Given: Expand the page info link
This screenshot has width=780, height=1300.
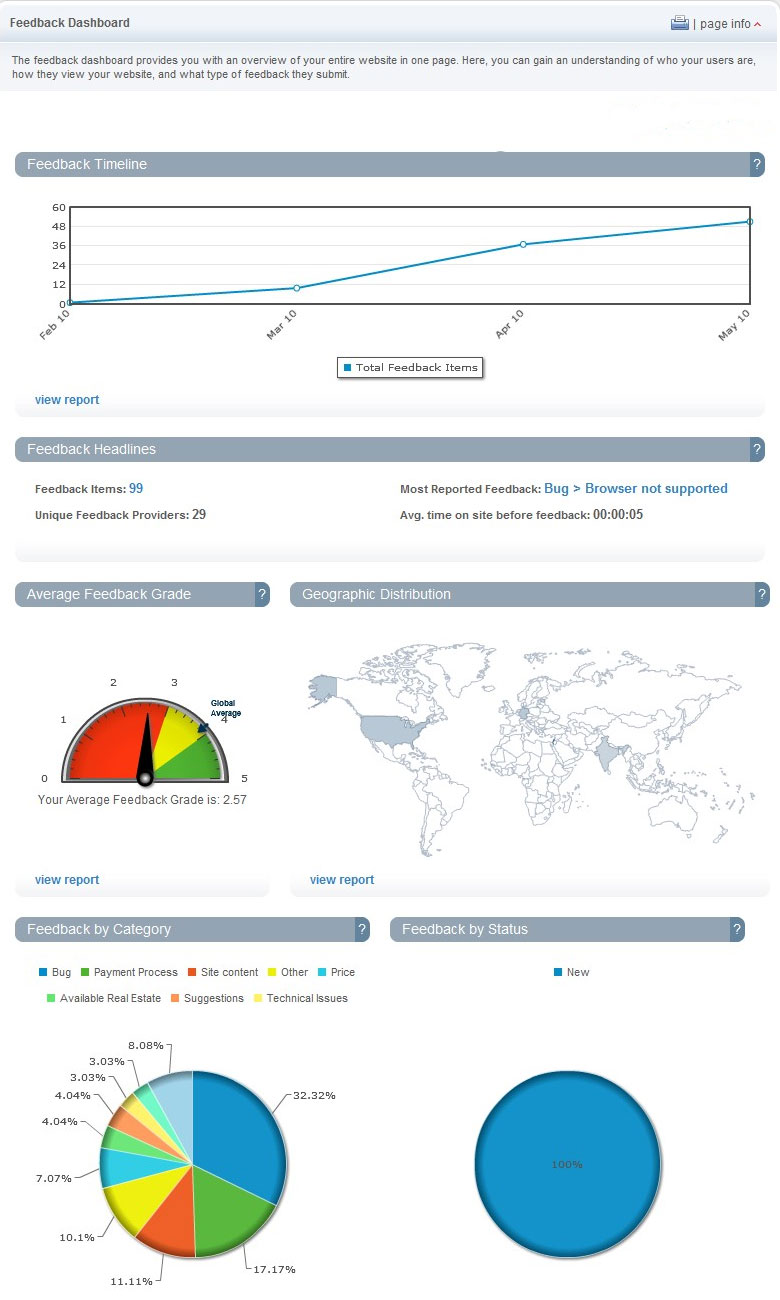Looking at the screenshot, I should [x=731, y=24].
